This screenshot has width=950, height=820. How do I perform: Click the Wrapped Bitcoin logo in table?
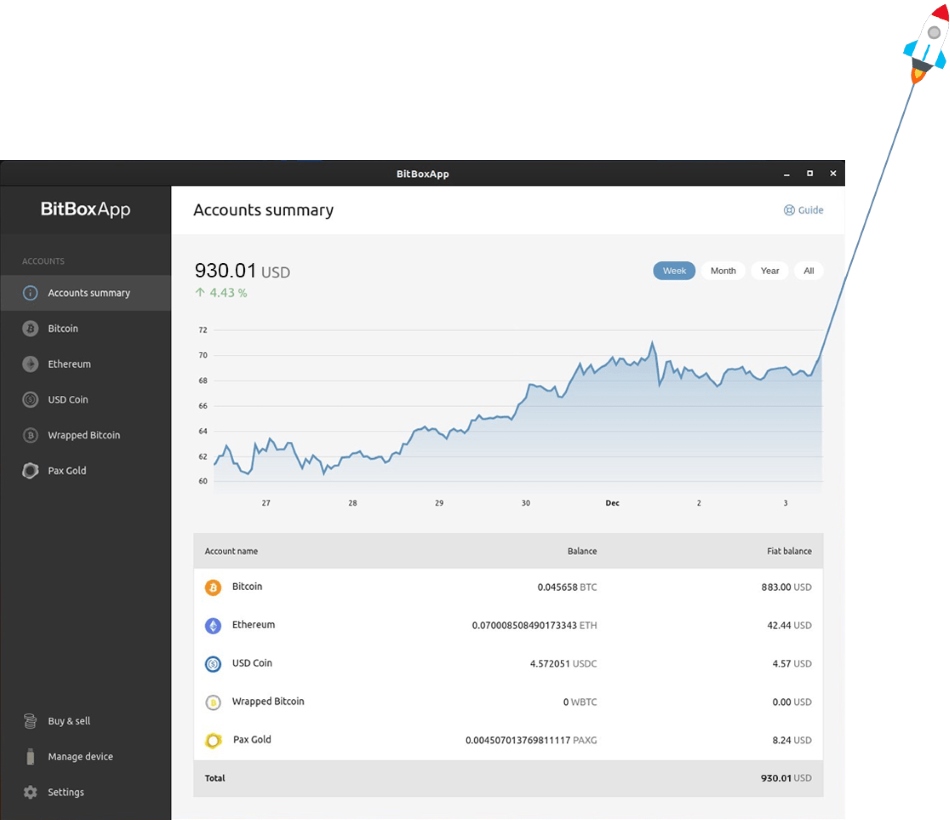pos(213,702)
